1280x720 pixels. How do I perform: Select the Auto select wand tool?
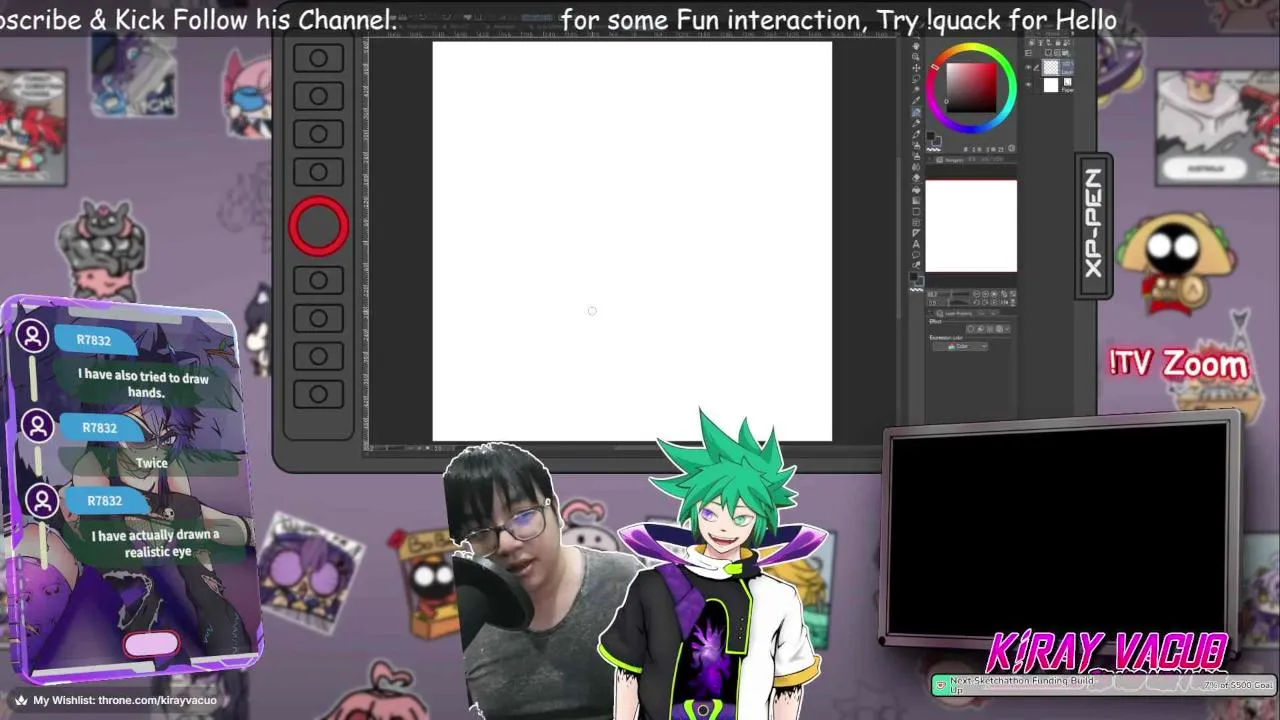pos(916,89)
